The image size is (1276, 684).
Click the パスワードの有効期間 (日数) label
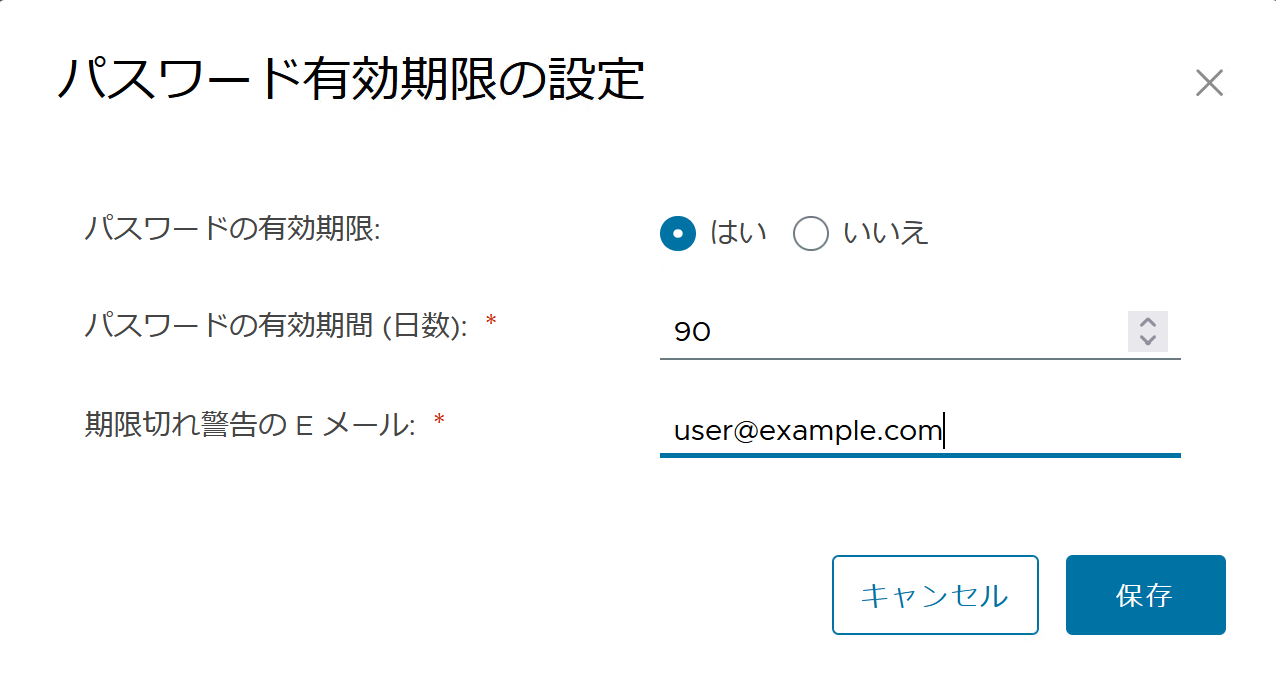click(276, 325)
